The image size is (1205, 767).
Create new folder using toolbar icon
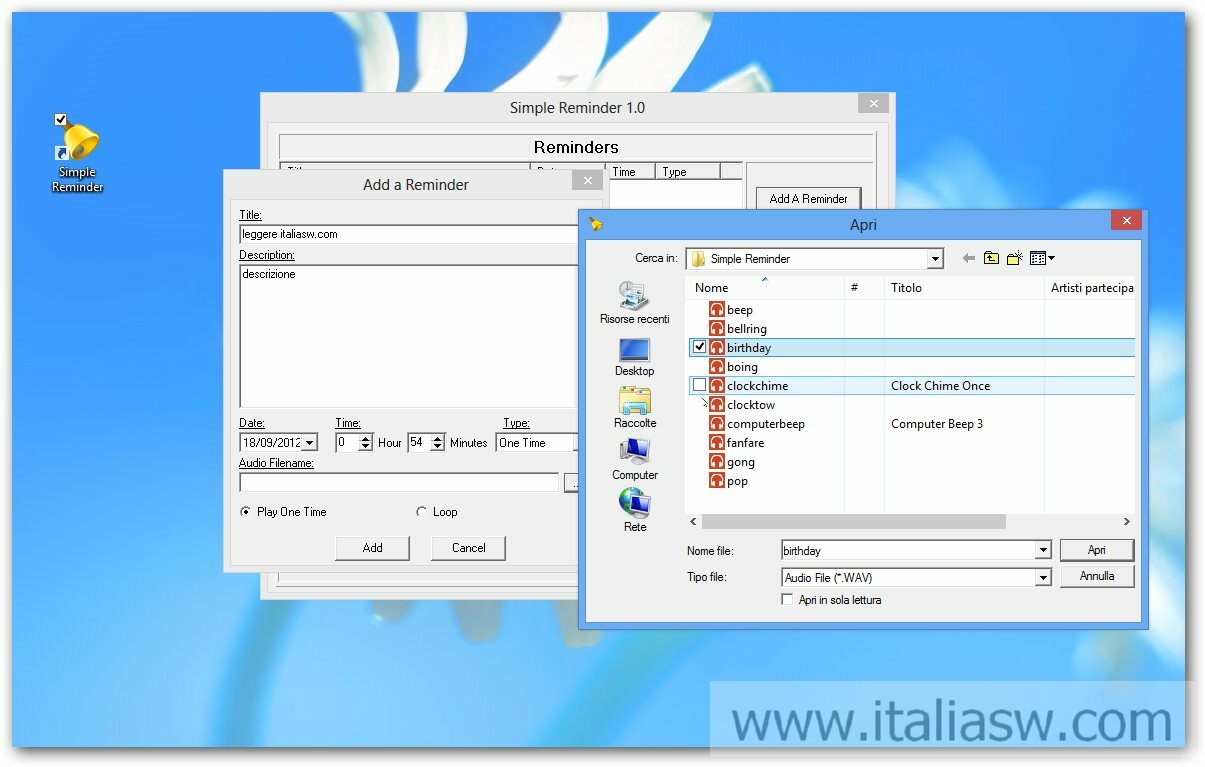pos(1014,258)
